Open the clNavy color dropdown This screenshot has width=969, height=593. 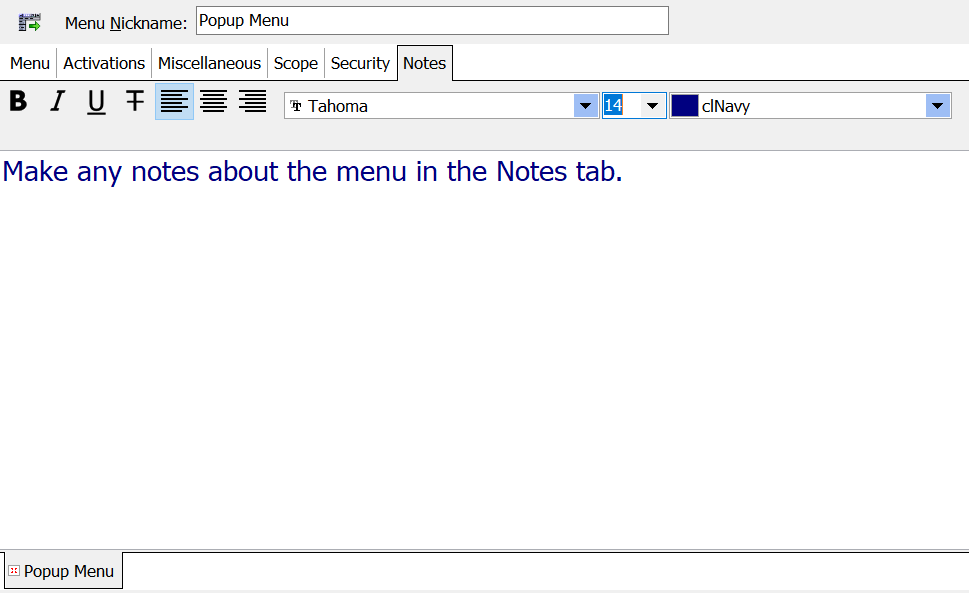tap(938, 106)
